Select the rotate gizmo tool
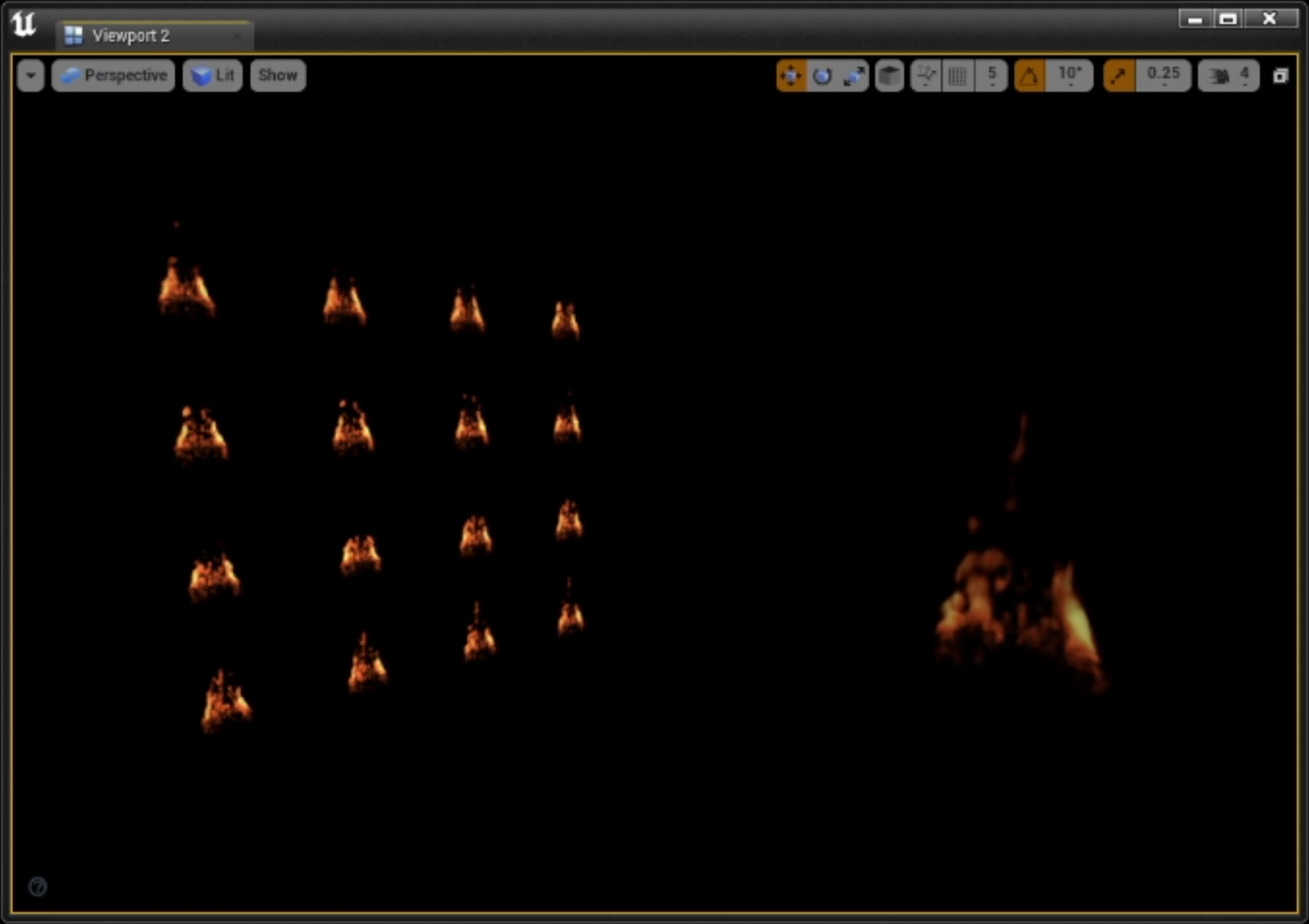Image resolution: width=1309 pixels, height=924 pixels. (x=822, y=75)
